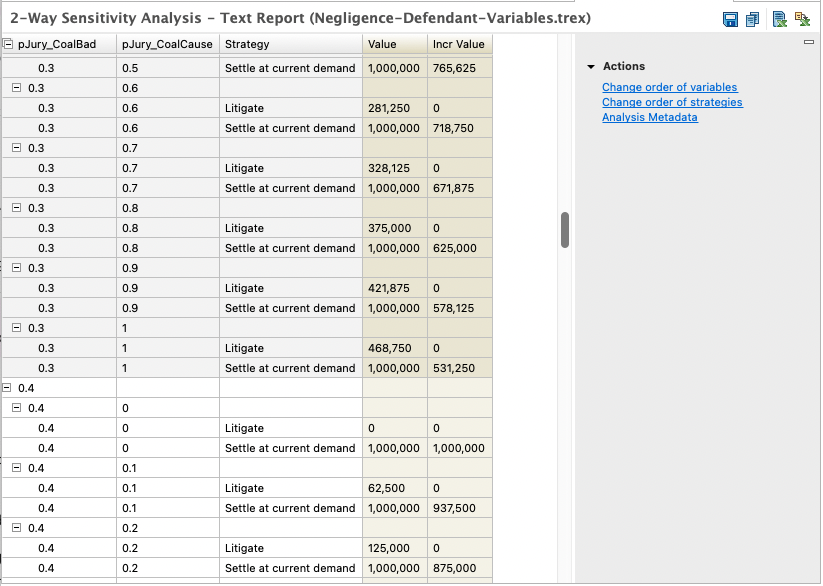Select the Litigate value 62,500 cell

395,488
